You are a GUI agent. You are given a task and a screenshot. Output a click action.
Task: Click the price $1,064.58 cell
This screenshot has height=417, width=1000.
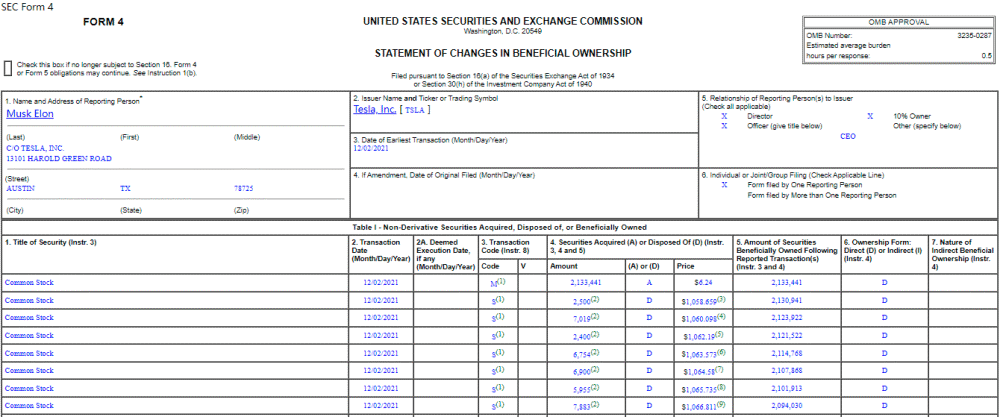point(703,370)
